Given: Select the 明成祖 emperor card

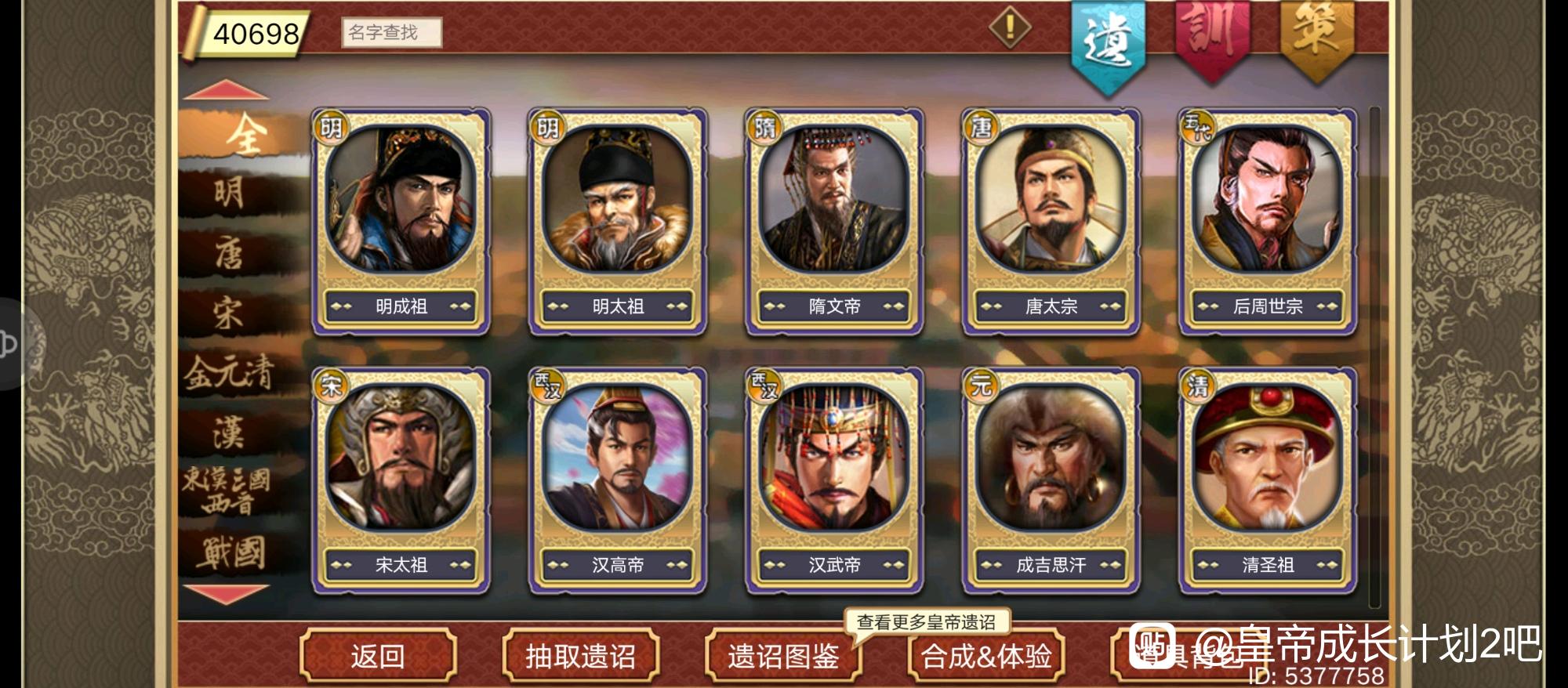Looking at the screenshot, I should coord(401,222).
